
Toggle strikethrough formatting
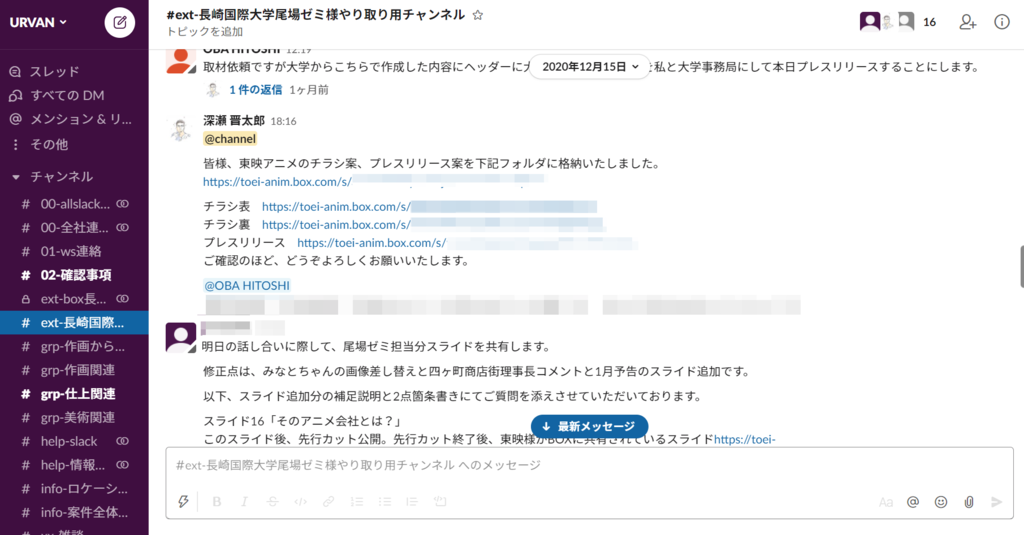[x=272, y=501]
